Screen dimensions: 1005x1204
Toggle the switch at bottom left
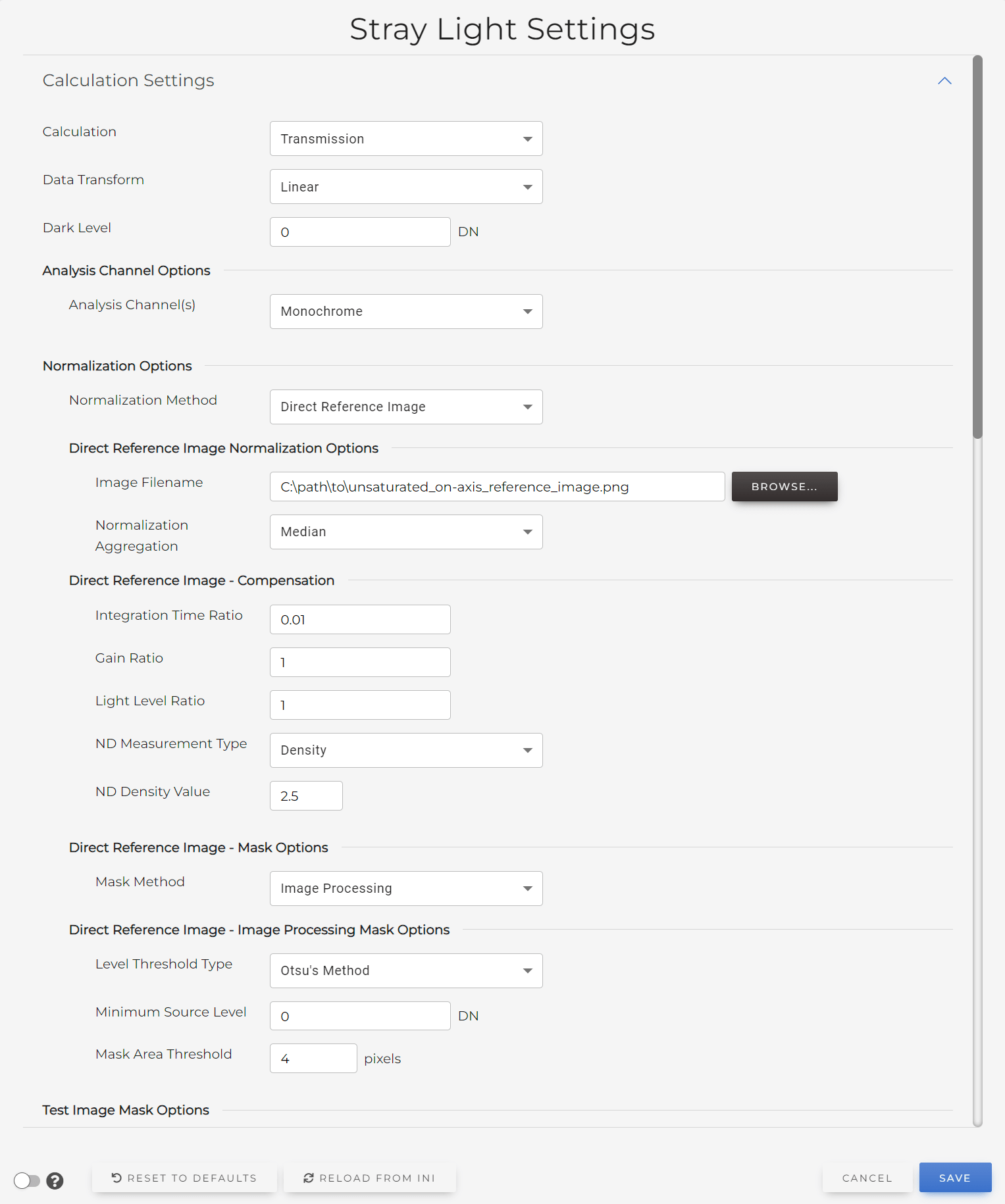coord(27,1181)
